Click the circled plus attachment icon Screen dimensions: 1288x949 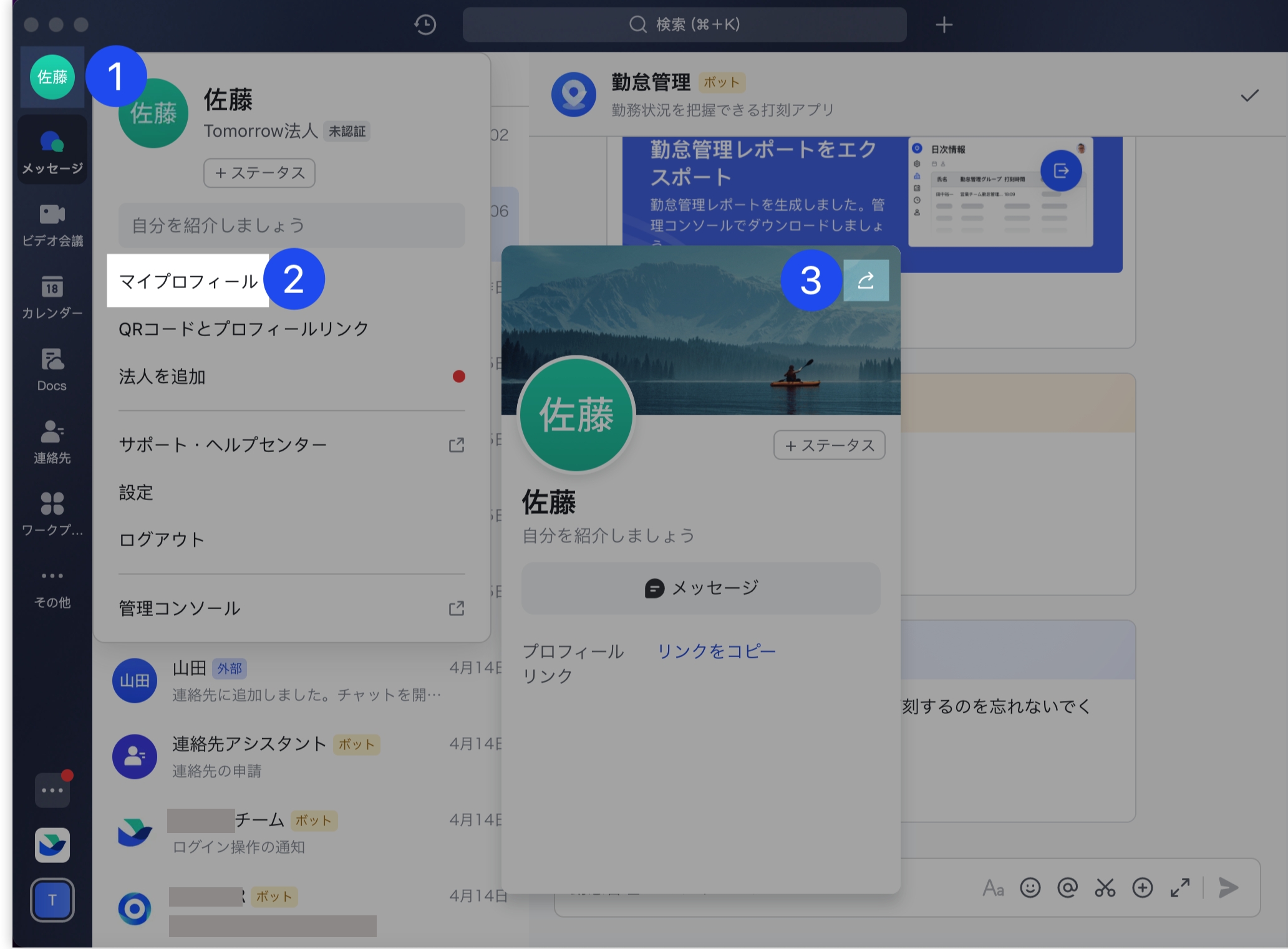coord(1143,888)
